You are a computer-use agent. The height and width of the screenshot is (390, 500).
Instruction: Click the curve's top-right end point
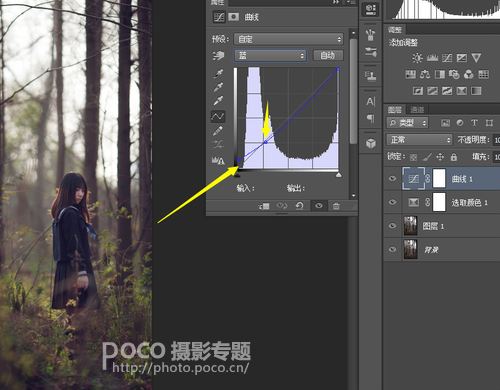(x=337, y=69)
